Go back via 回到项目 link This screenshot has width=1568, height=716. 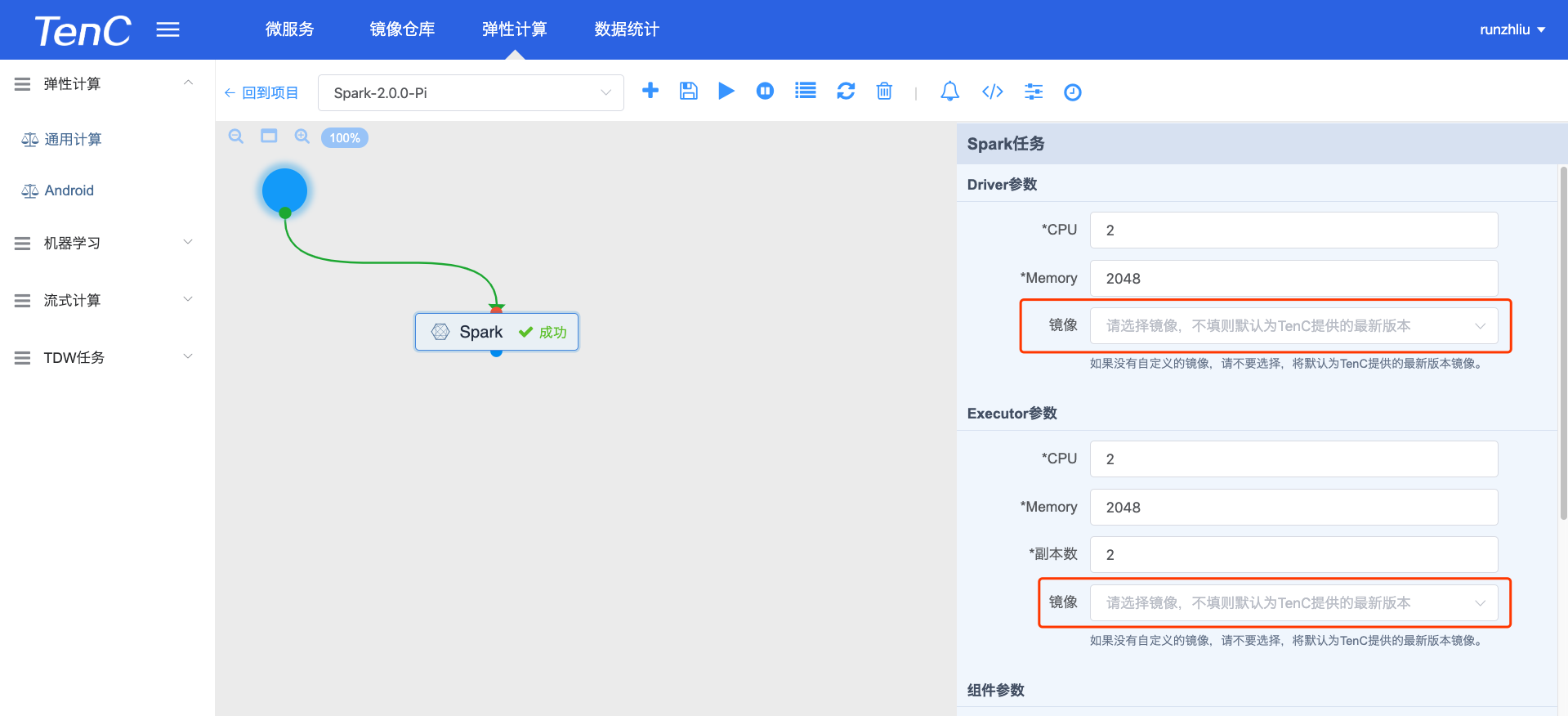(x=261, y=93)
